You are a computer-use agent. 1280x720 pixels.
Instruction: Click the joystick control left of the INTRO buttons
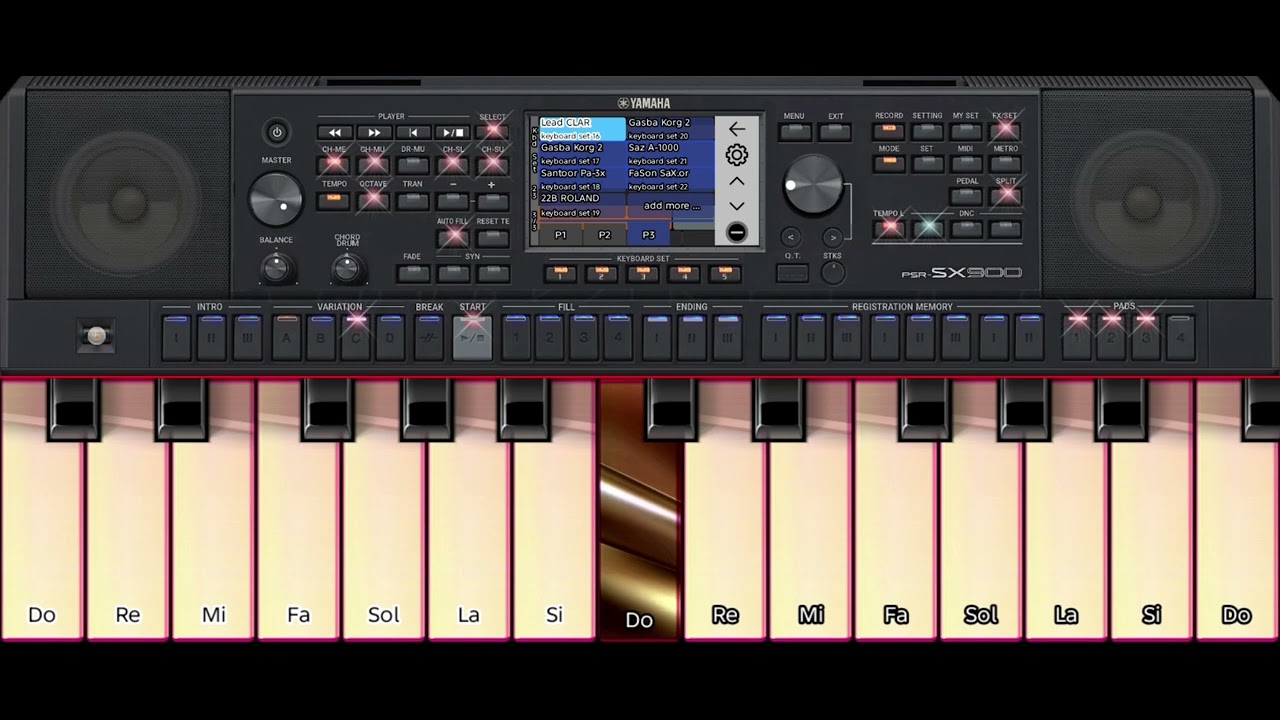point(96,337)
